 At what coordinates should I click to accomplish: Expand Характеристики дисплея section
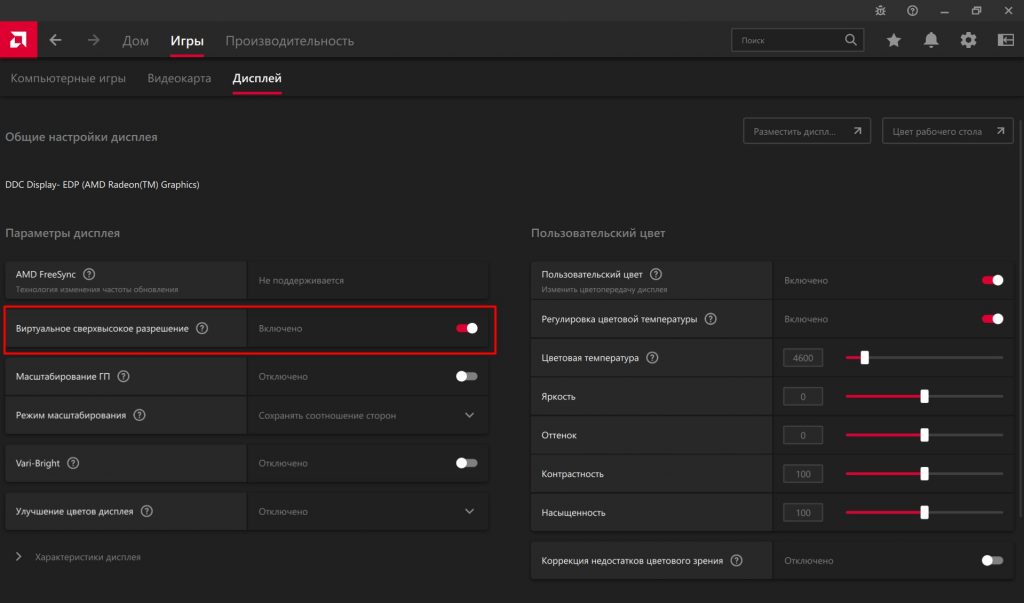click(x=78, y=557)
